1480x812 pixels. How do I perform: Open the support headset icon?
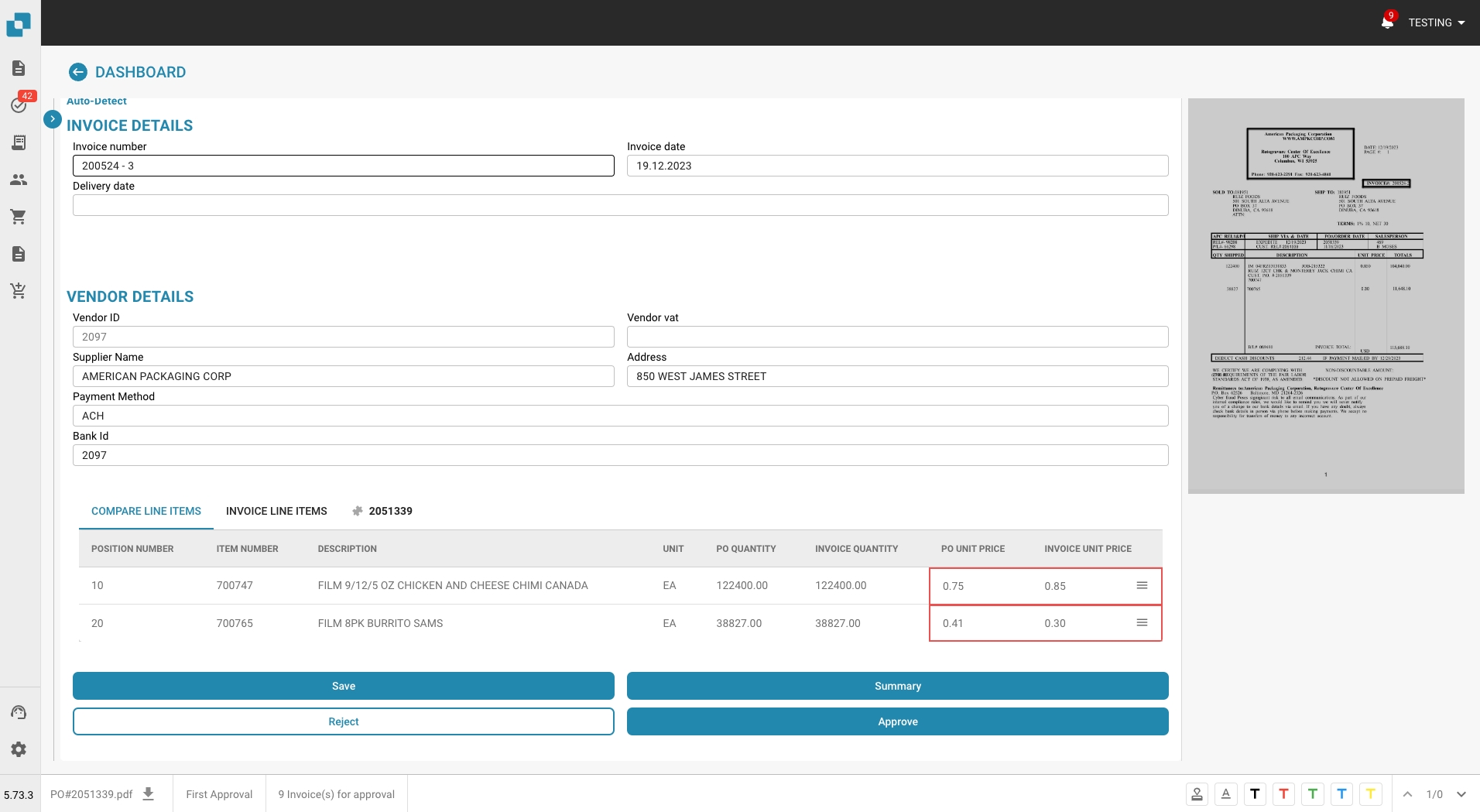click(x=19, y=712)
